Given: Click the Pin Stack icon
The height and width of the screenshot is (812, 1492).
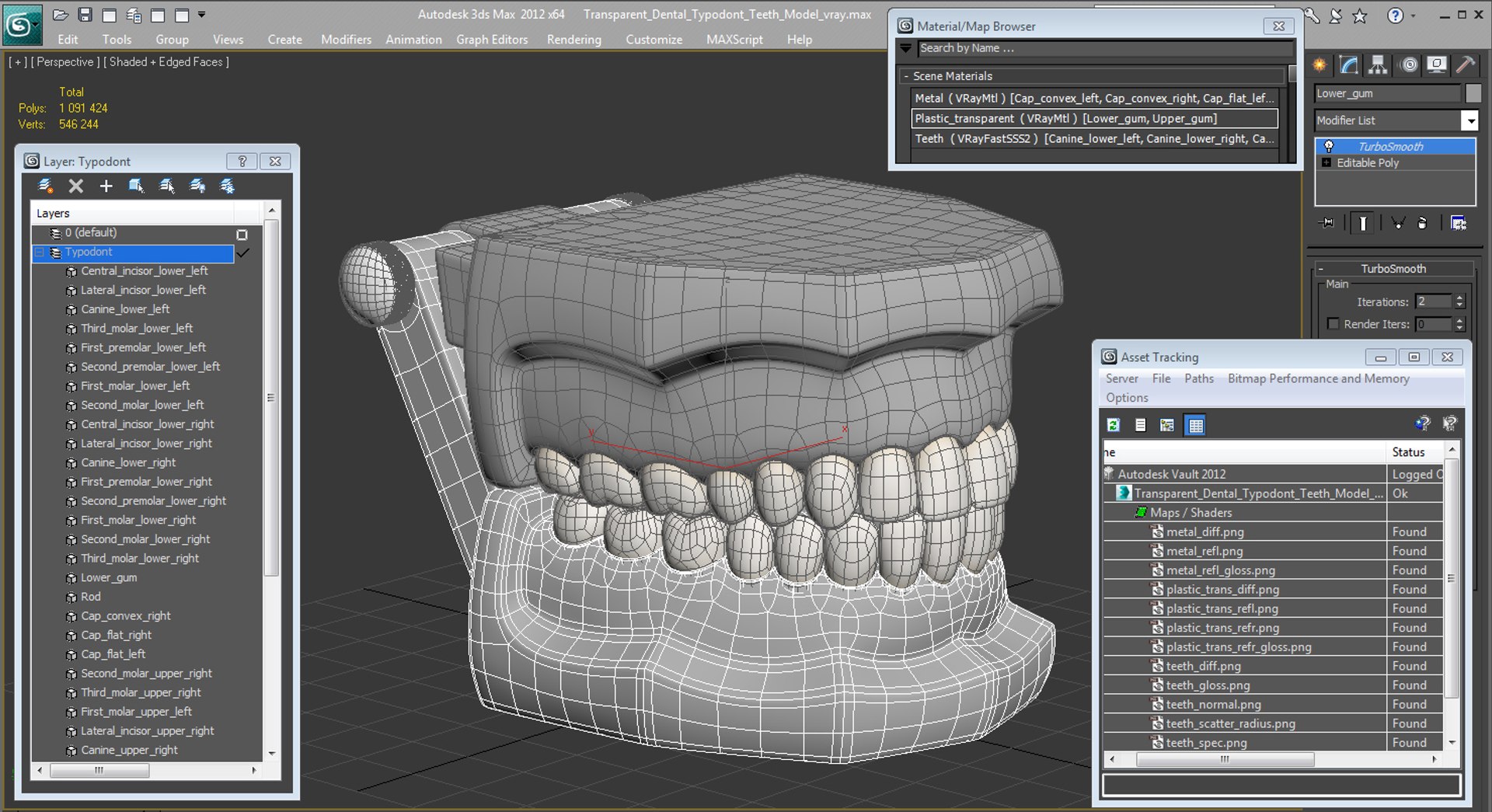Looking at the screenshot, I should 1326,223.
